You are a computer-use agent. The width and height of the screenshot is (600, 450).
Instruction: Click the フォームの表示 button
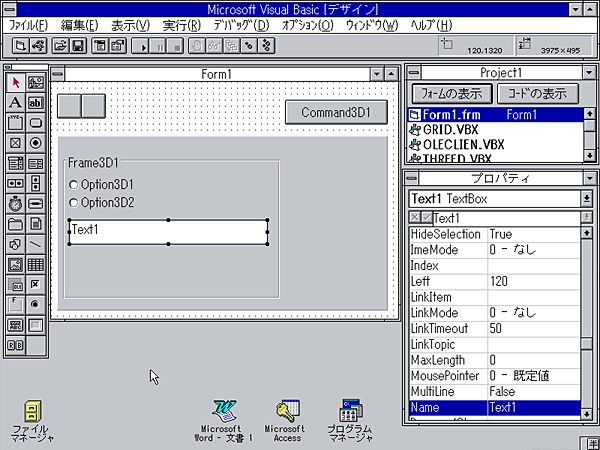point(452,94)
